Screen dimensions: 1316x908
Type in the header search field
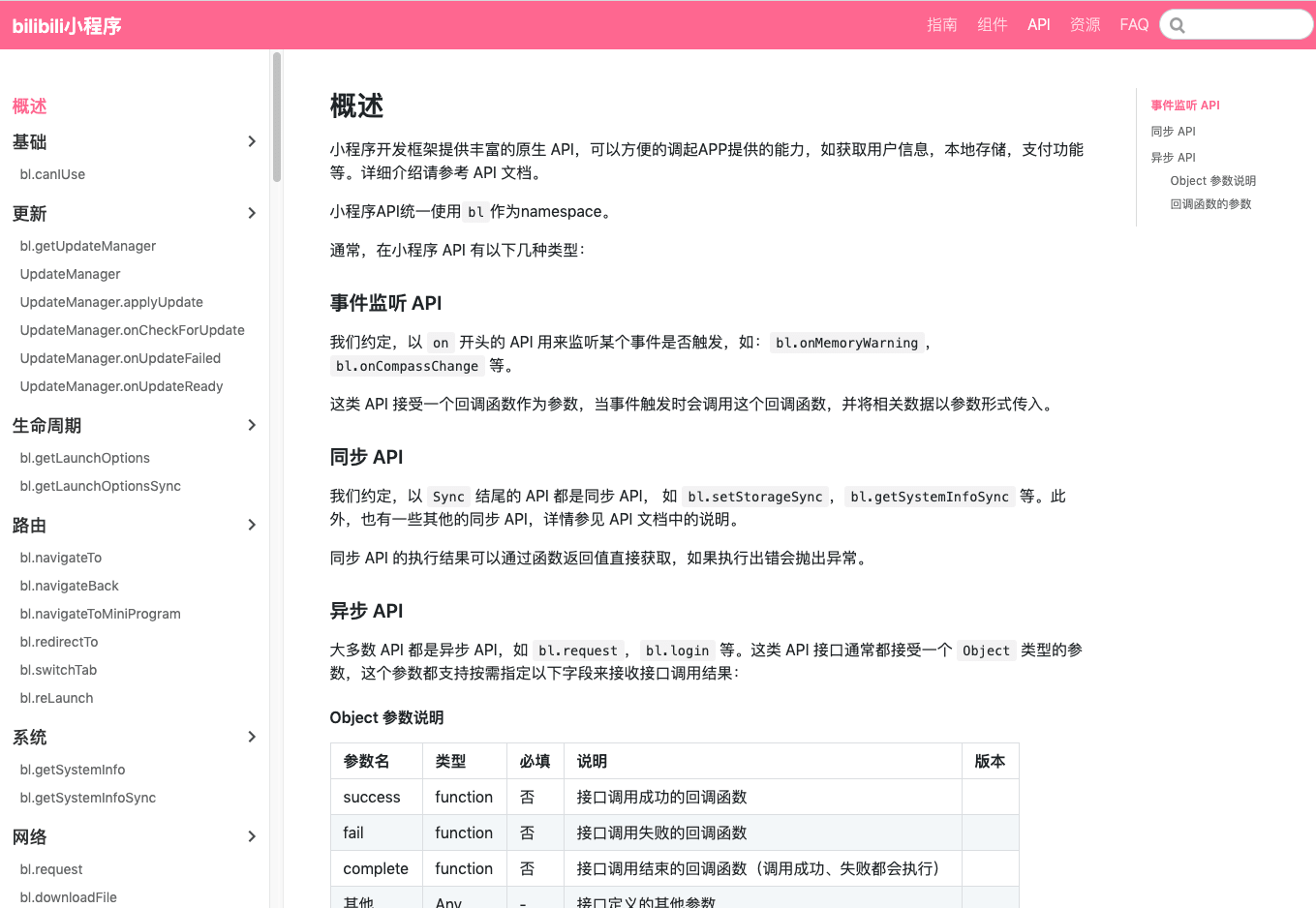tap(1244, 25)
